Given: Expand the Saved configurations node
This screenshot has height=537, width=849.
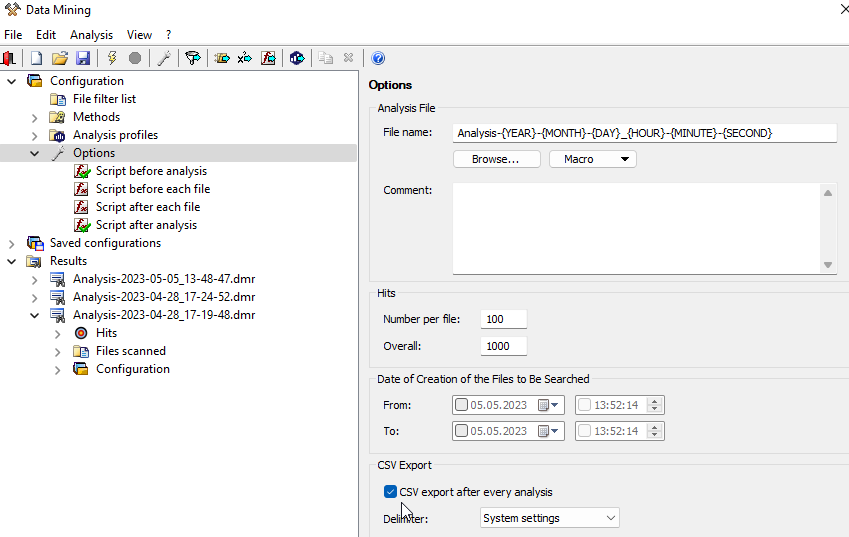Looking at the screenshot, I should point(11,244).
